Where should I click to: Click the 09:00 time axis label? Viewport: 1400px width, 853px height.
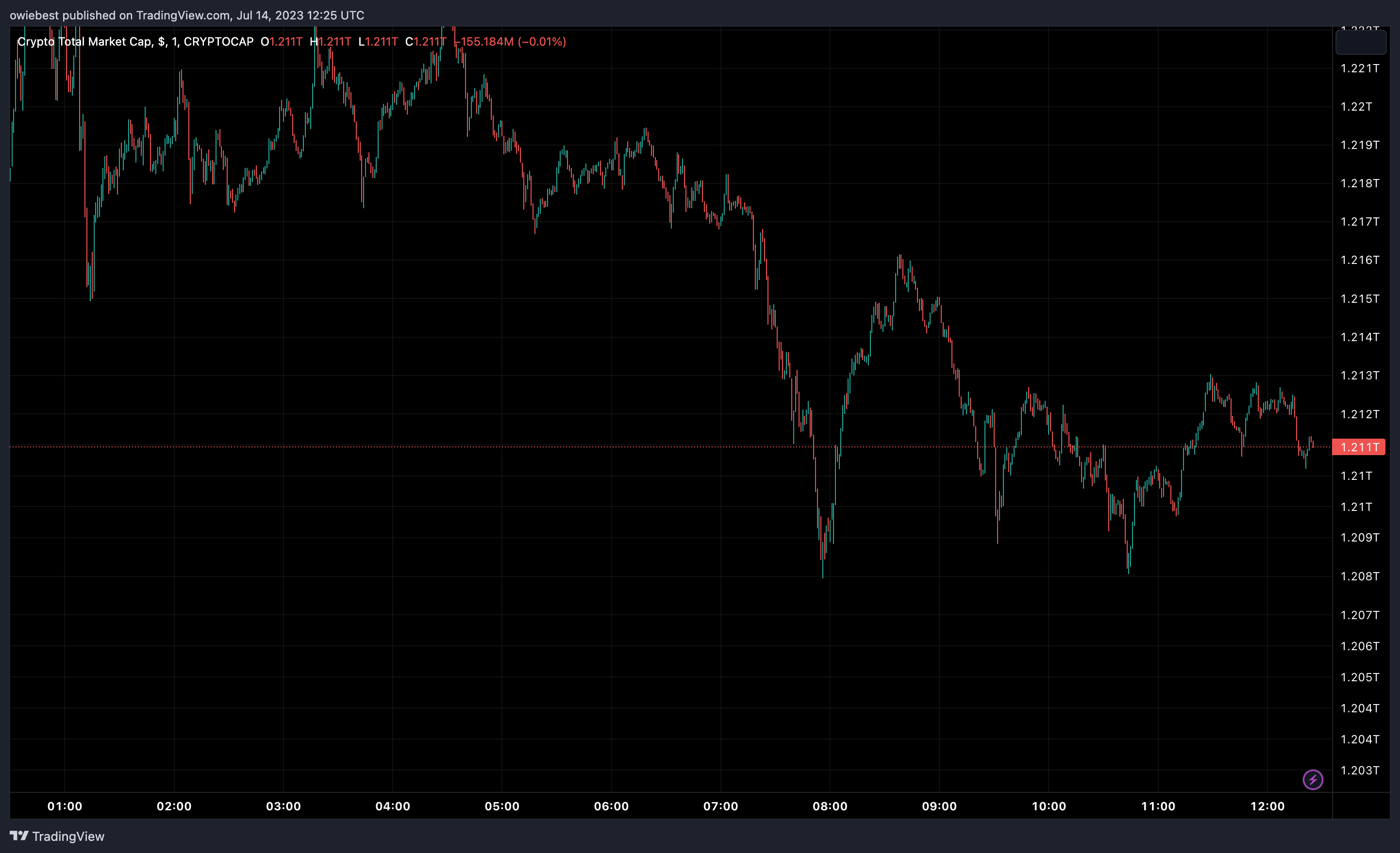(x=939, y=806)
